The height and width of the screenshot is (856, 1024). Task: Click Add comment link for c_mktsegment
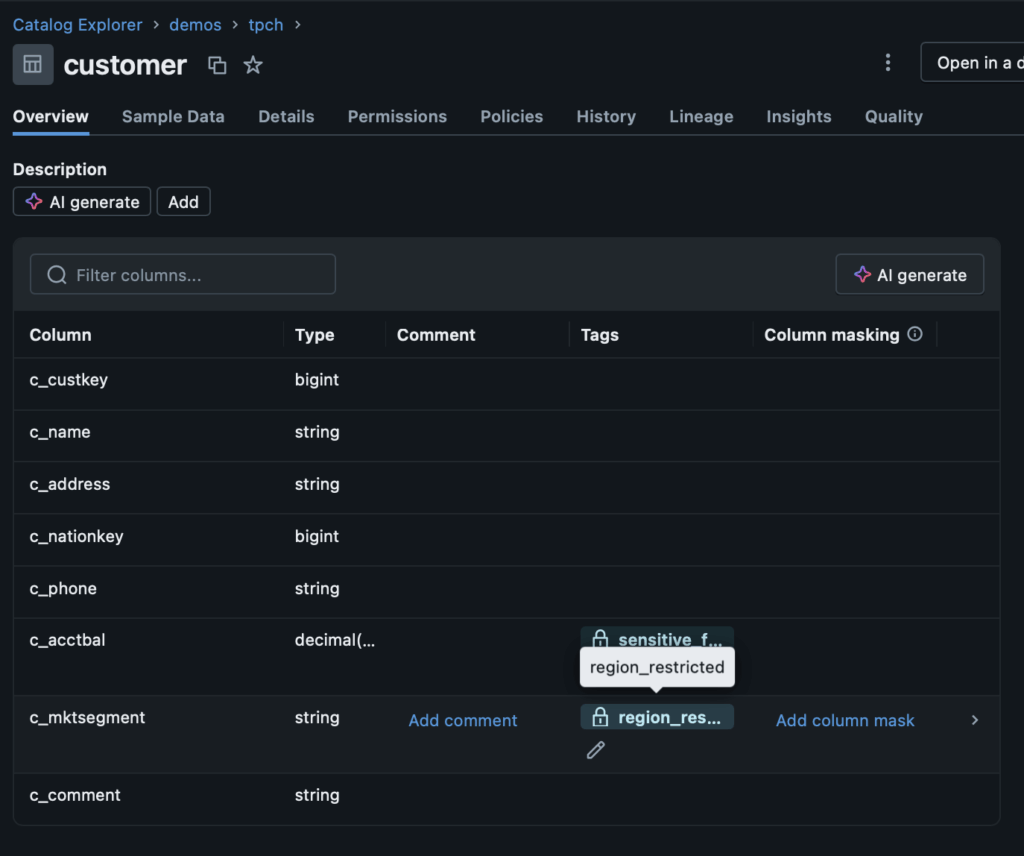[x=463, y=720]
